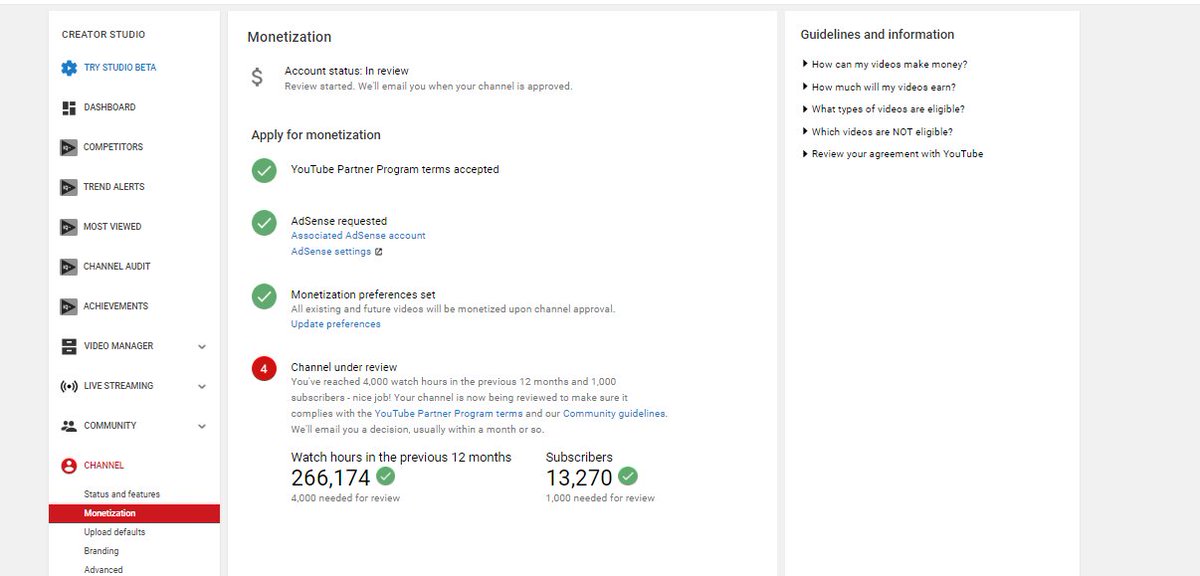The width and height of the screenshot is (1200, 576).
Task: Open Trend Alerts section
Action: coord(114,187)
